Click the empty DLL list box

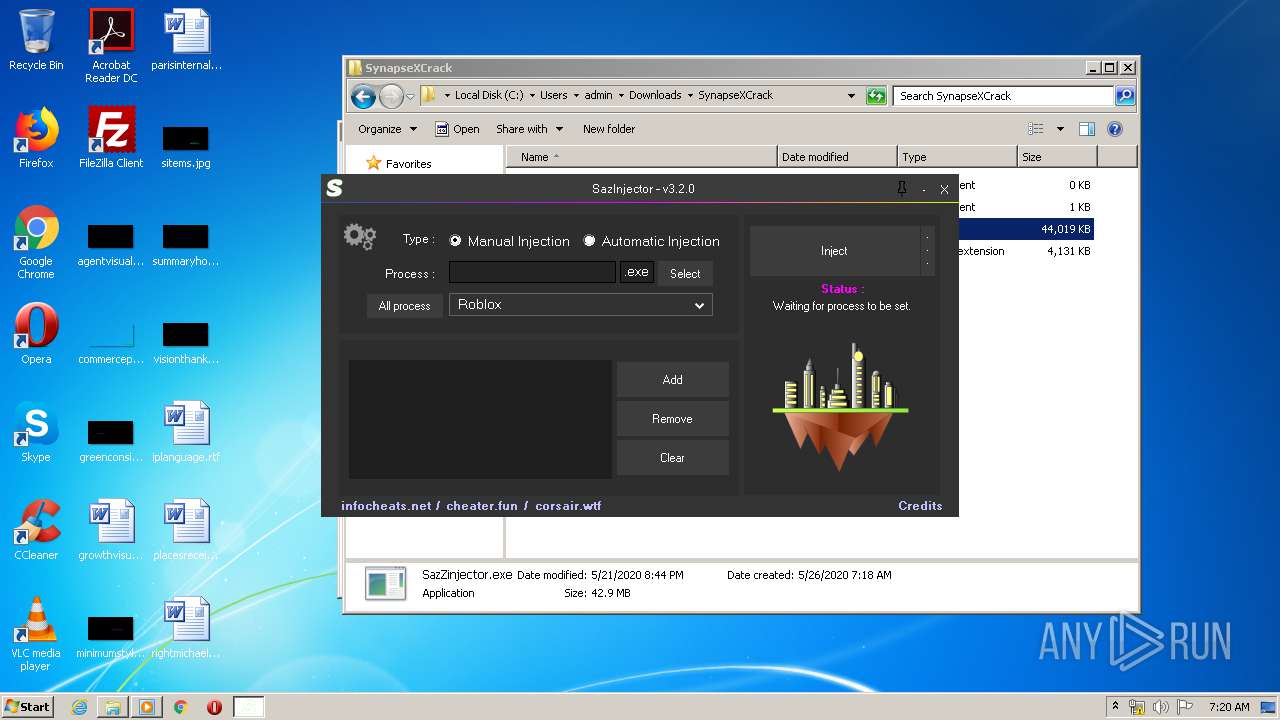480,419
